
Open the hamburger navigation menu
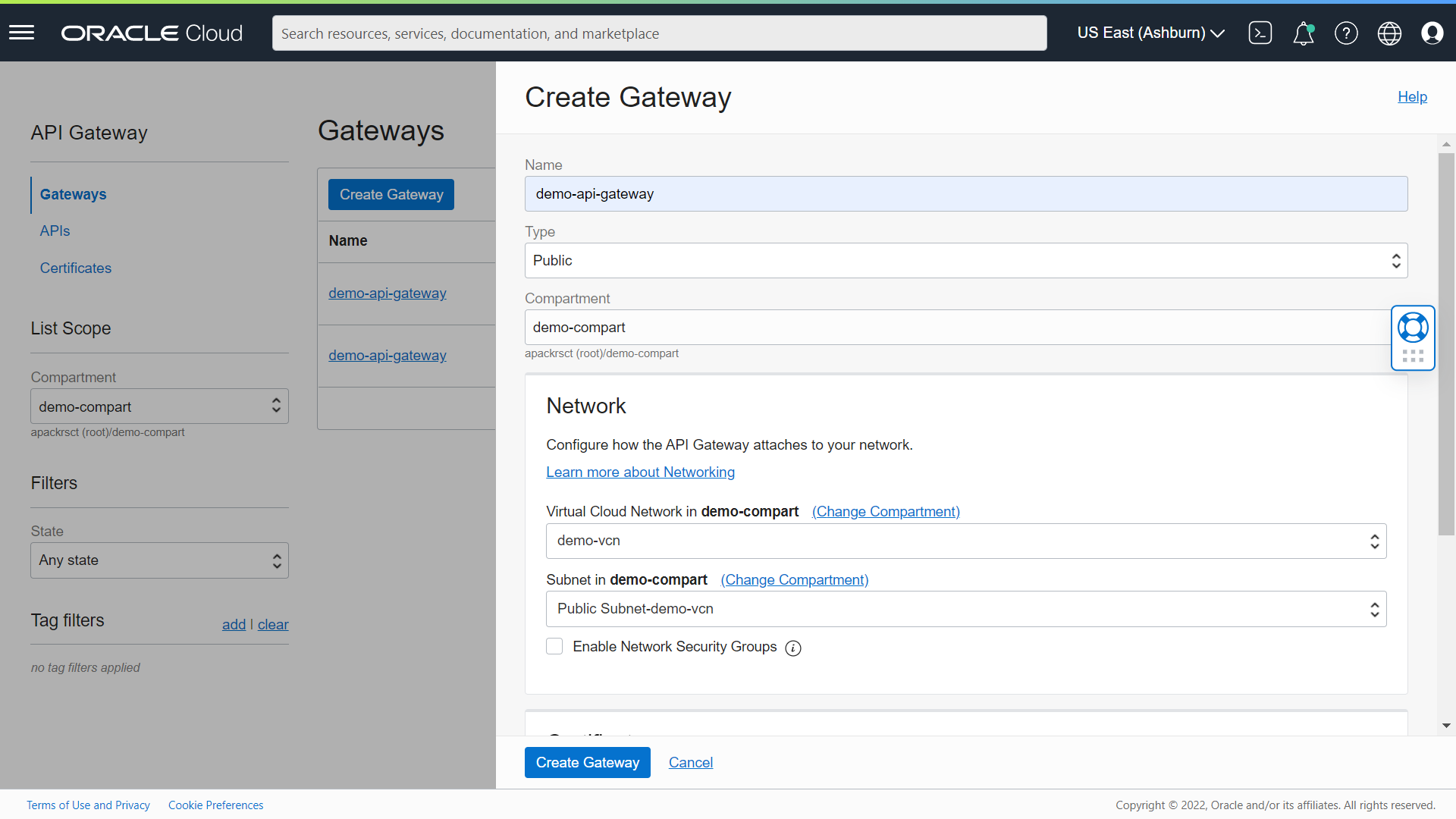(x=21, y=33)
